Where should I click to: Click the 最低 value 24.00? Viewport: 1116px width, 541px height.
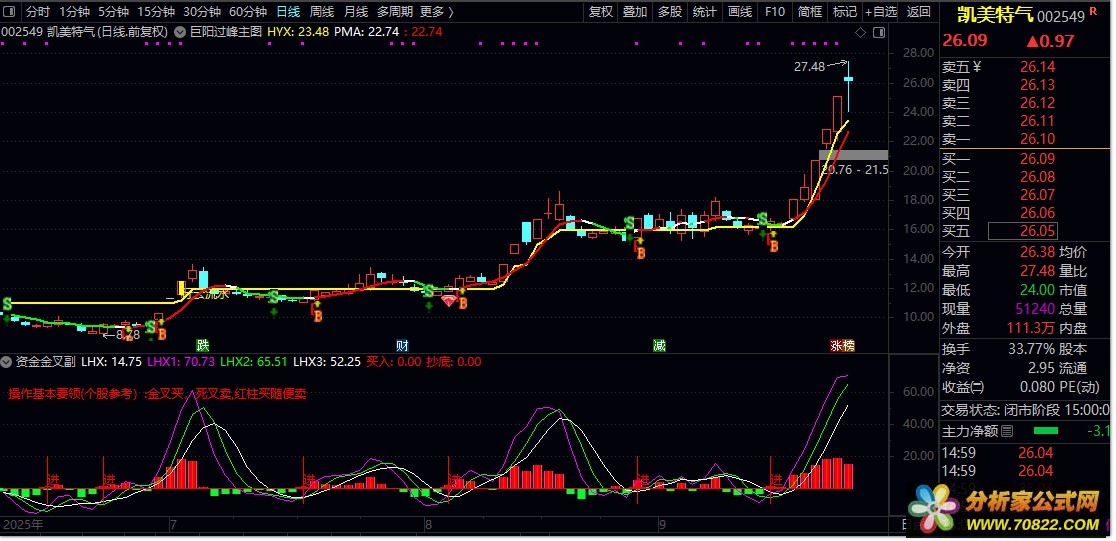[1038, 290]
